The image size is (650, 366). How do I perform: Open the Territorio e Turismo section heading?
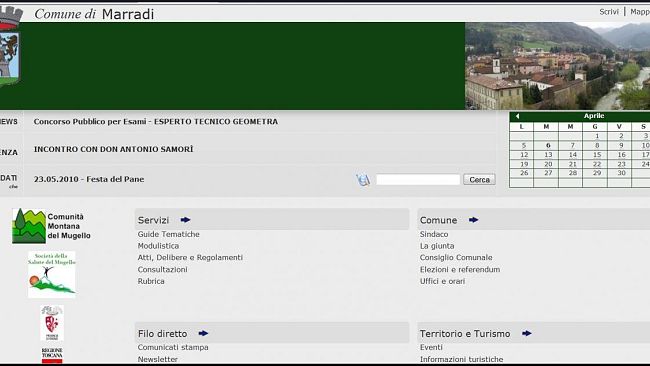(x=465, y=334)
